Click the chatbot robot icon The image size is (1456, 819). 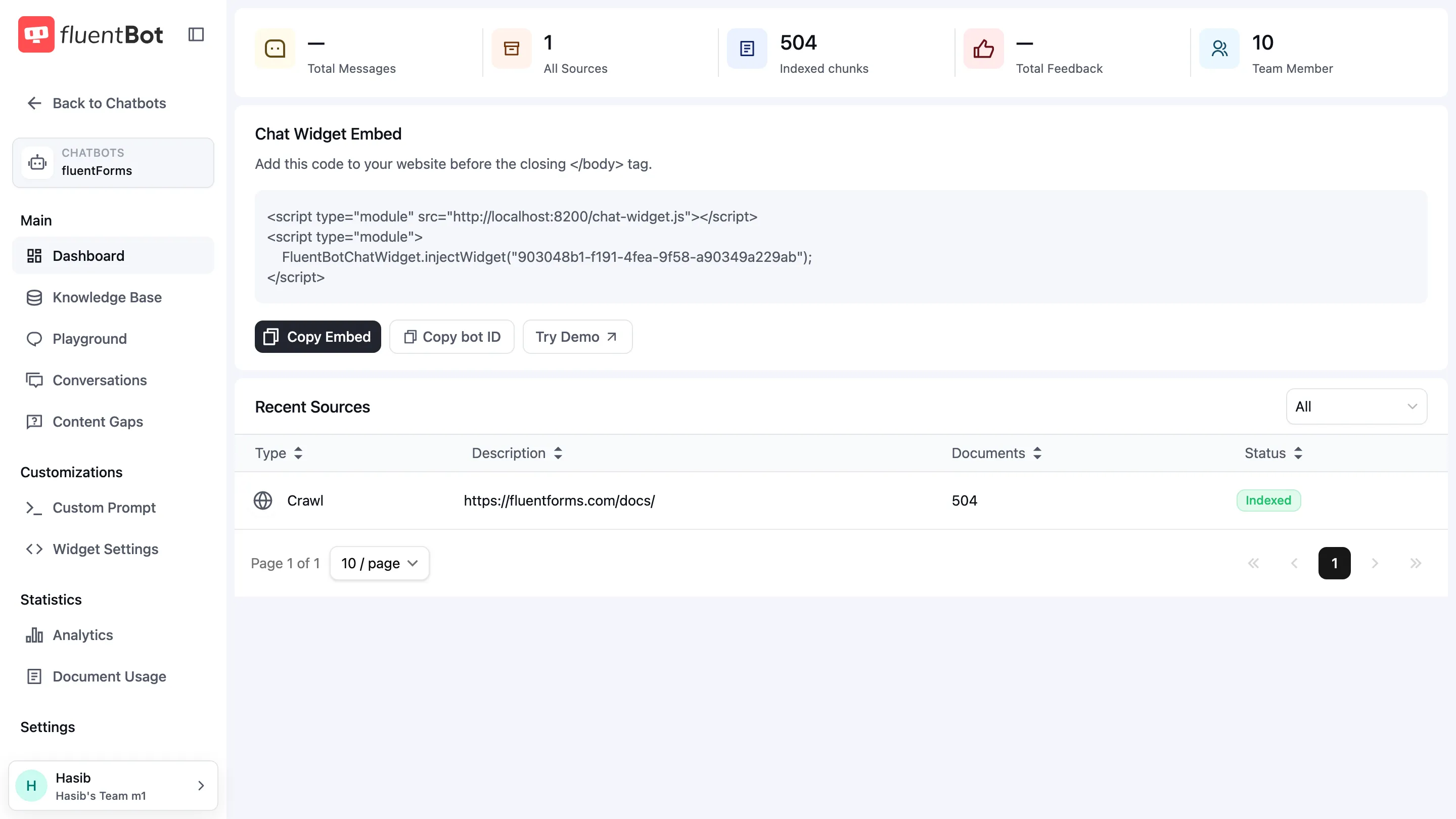coord(37,163)
